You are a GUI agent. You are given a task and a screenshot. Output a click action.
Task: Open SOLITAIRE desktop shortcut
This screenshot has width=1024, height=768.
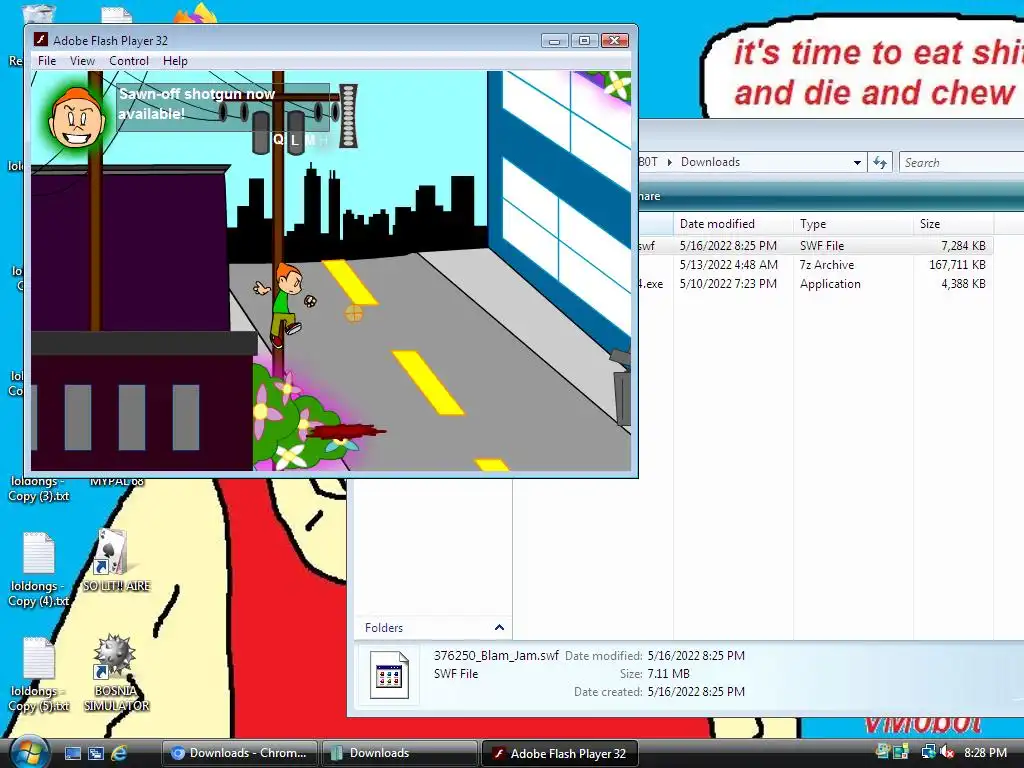[x=116, y=561]
